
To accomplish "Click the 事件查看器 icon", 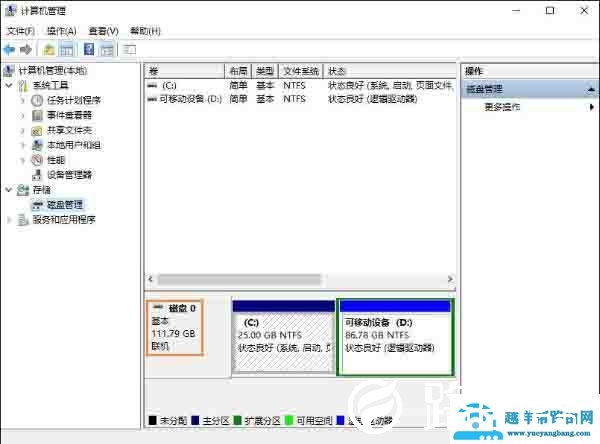I will click(x=37, y=115).
